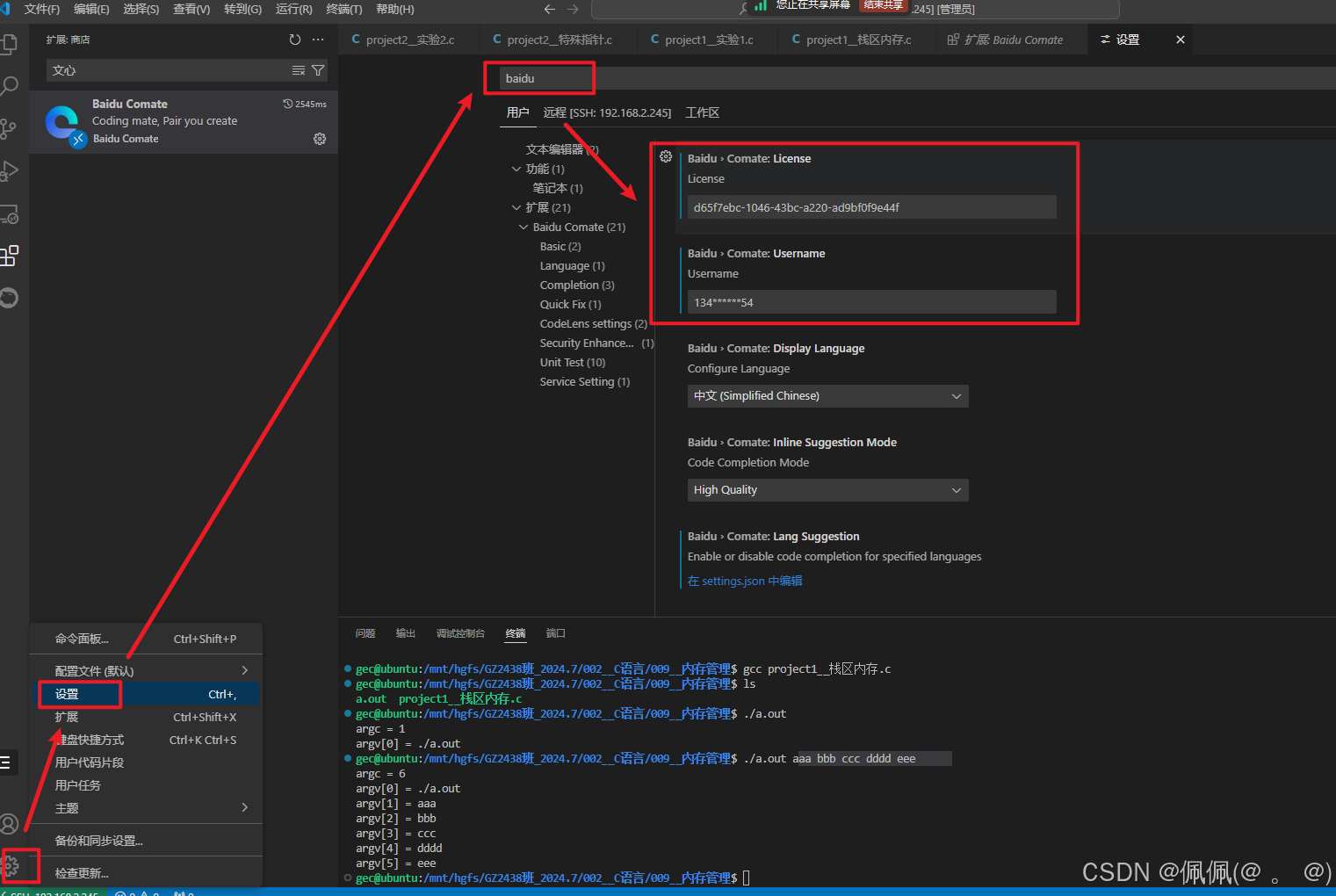Open the Search view in activity bar
Viewport: 1336px width, 896px height.
point(9,86)
